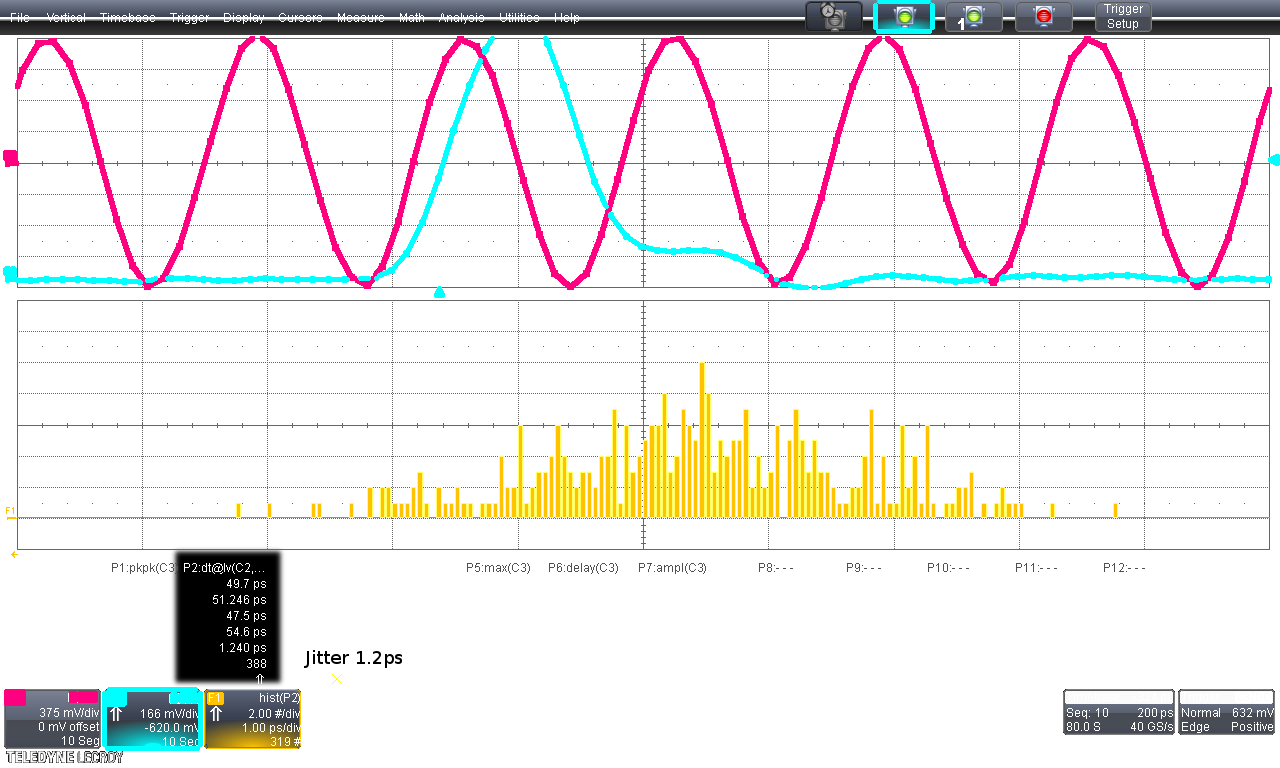Select the empty P8 measurement slot
1280x768 pixels.
click(x=775, y=568)
